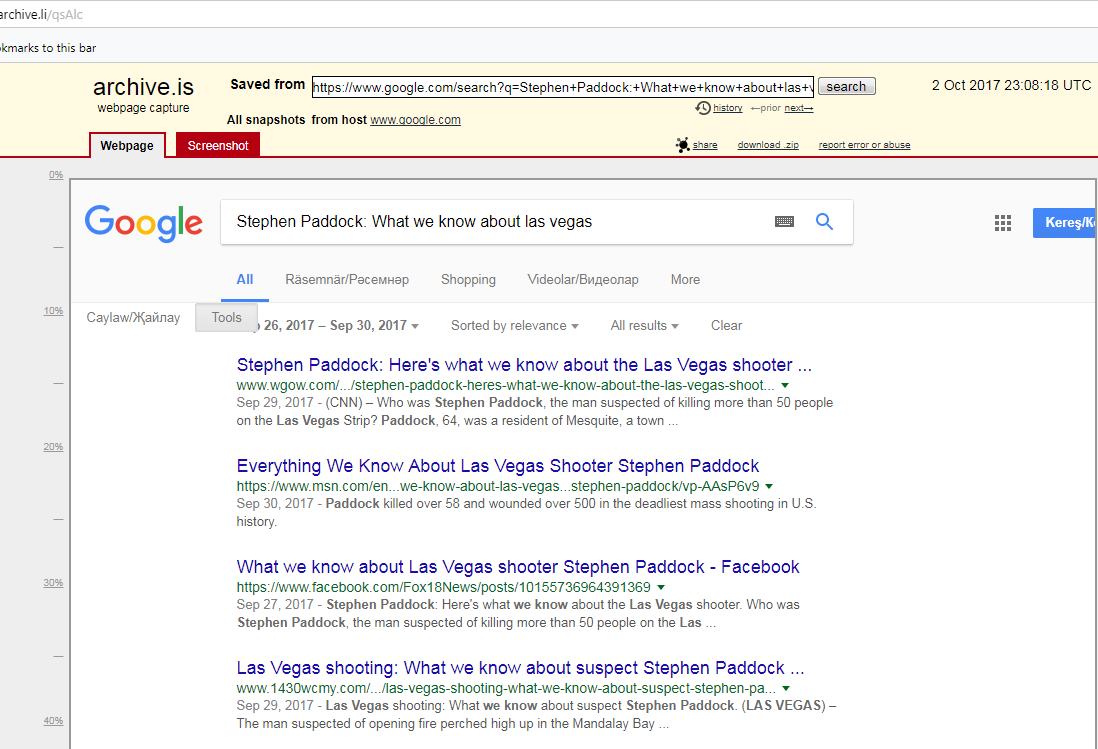Click the blue Kereş sign-in button
1098x749 pixels.
(x=1064, y=223)
